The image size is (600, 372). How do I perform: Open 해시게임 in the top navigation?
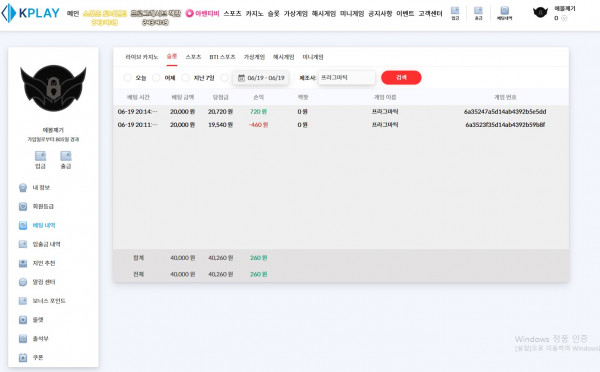pos(324,13)
